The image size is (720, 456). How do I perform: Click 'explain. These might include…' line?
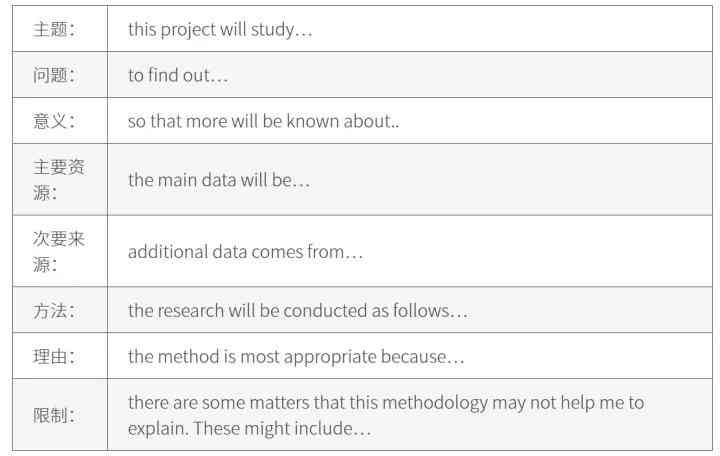249,428
